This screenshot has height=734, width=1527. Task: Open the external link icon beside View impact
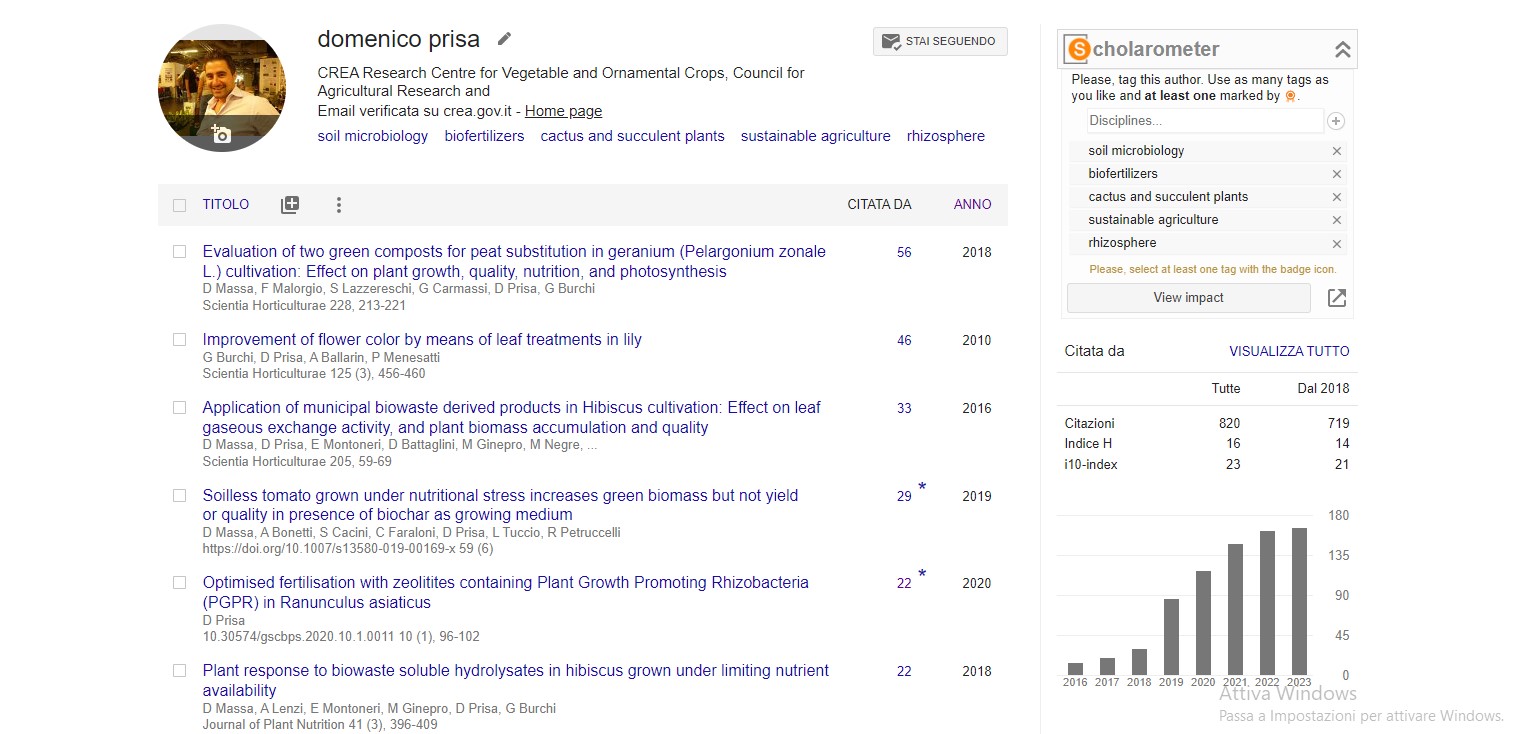pyautogui.click(x=1336, y=298)
